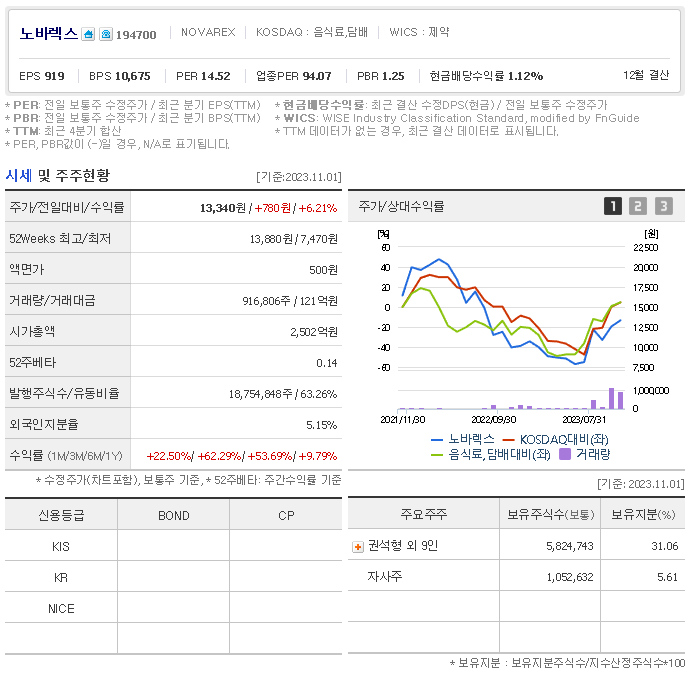
Task: Click the 52주베타 0.14 value
Action: [x=327, y=363]
